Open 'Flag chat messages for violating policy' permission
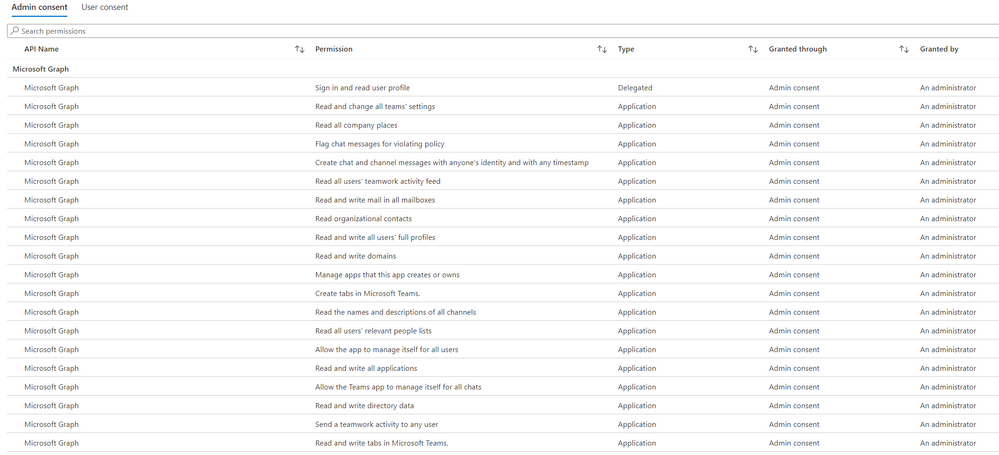Viewport: 999px width, 455px height. pos(379,144)
